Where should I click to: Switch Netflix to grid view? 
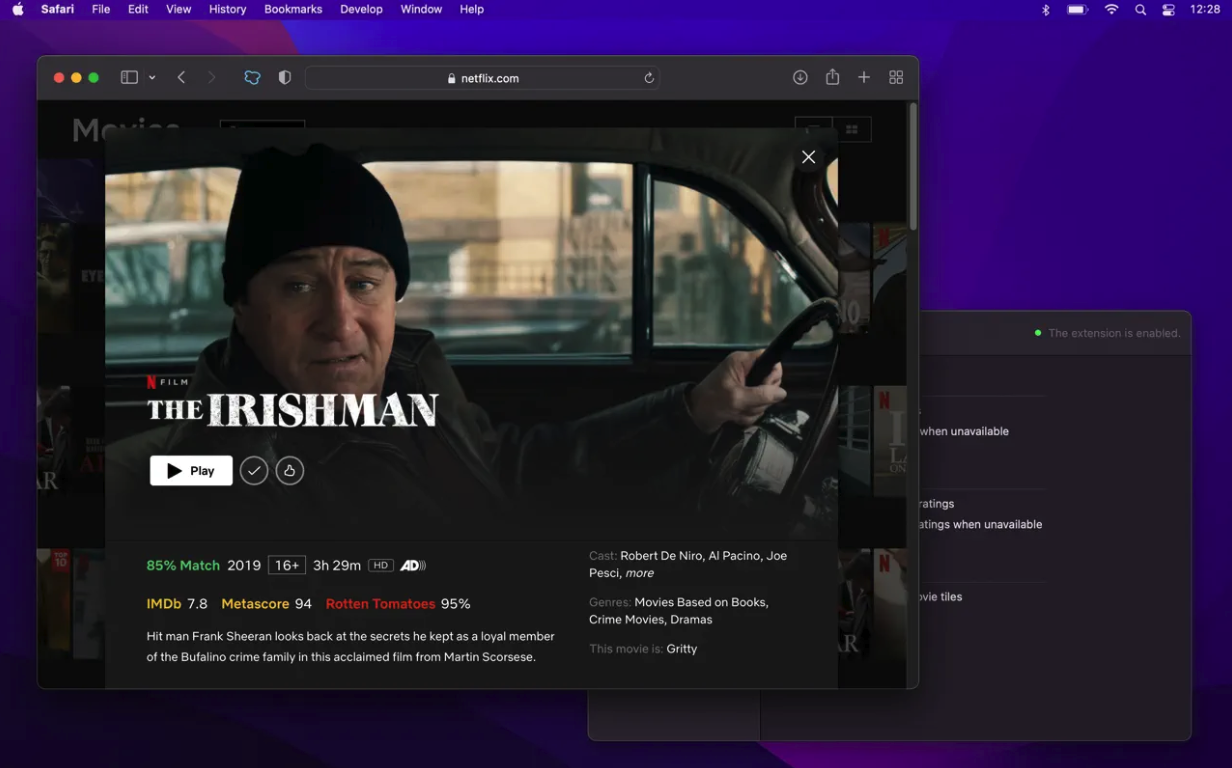(852, 130)
